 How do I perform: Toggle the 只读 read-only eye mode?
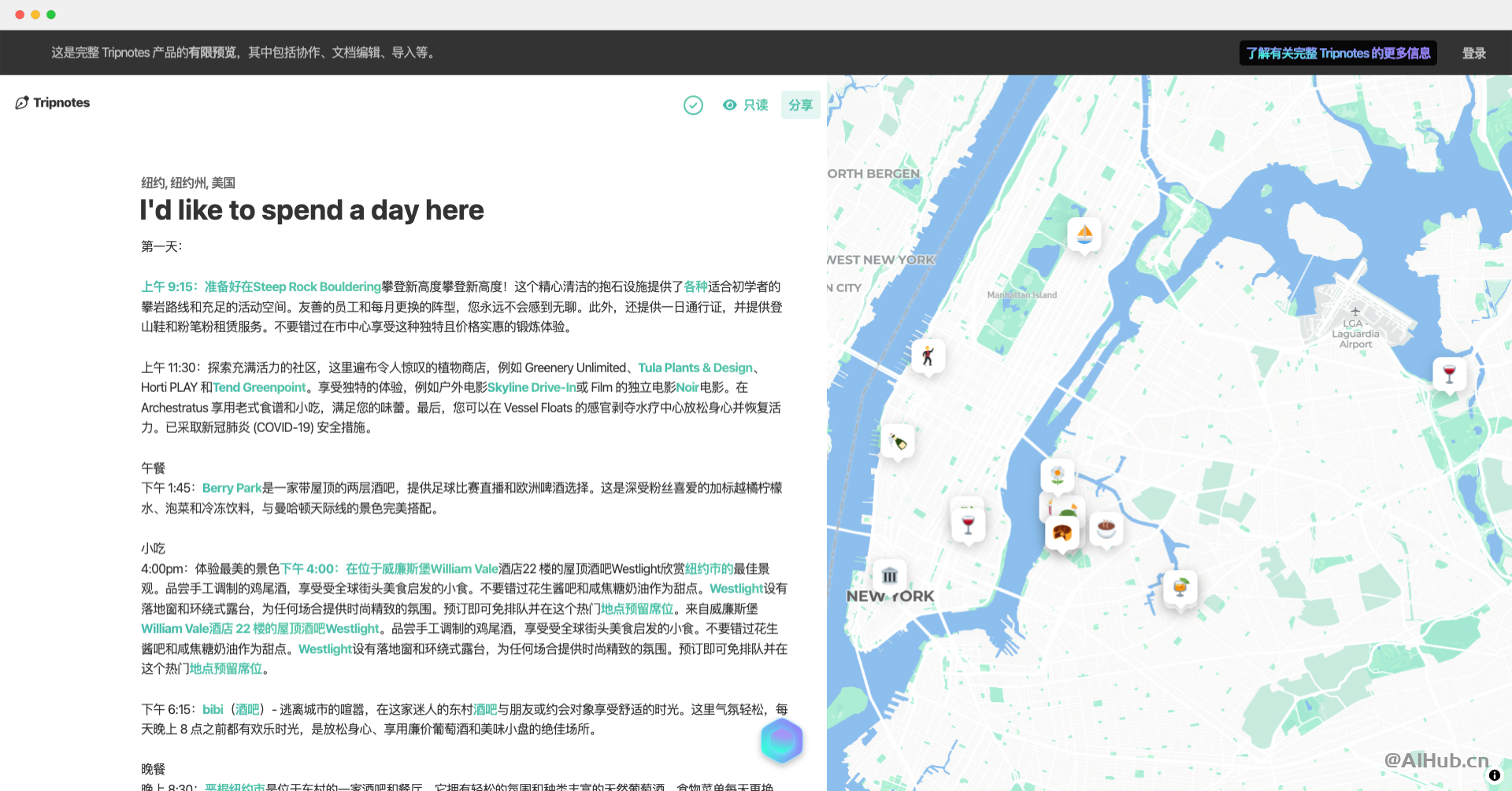tap(745, 105)
